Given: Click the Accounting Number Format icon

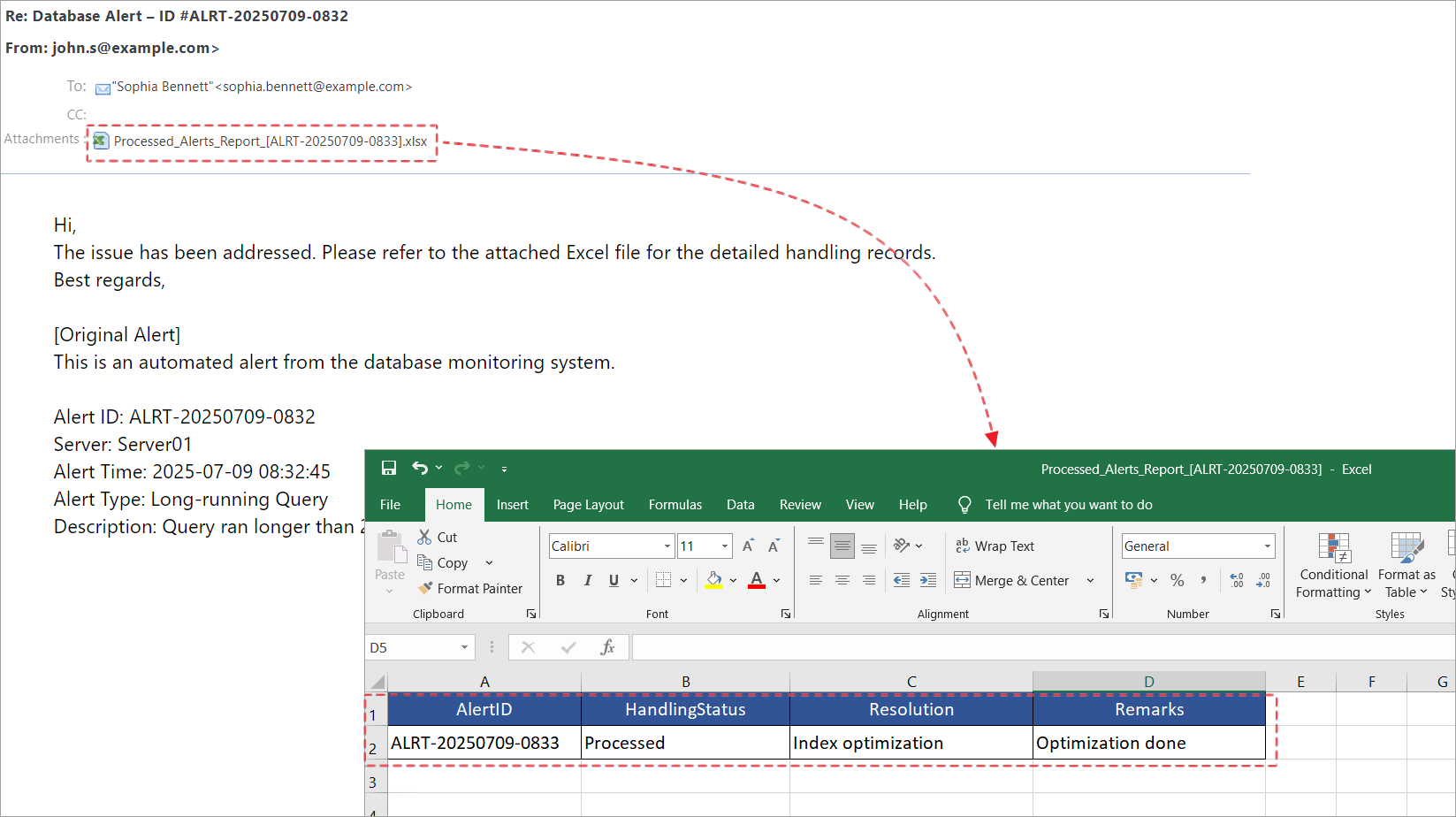Looking at the screenshot, I should [1134, 580].
